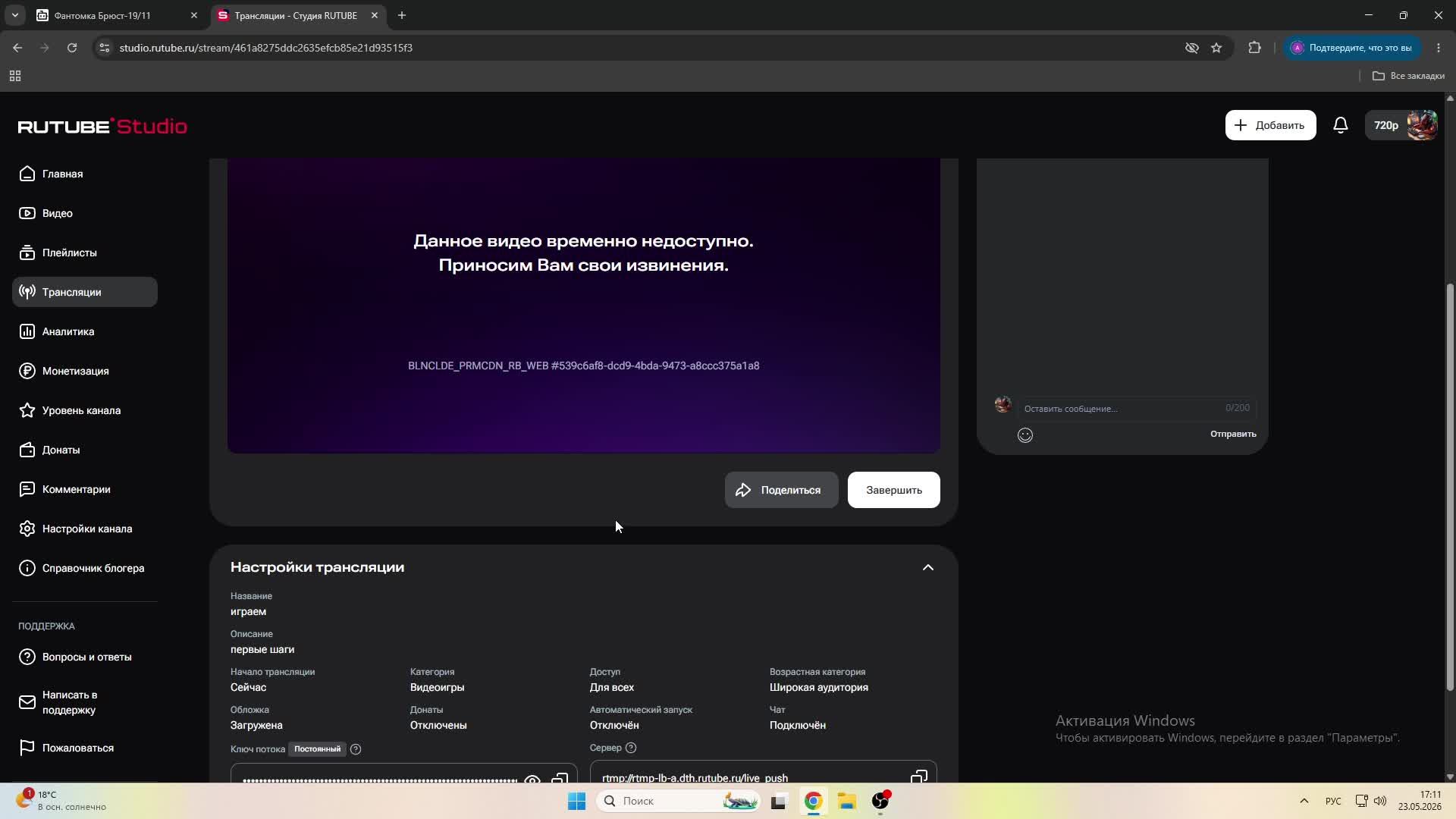1456x819 pixels.
Task: Open the Главная sidebar section
Action: coord(85,174)
